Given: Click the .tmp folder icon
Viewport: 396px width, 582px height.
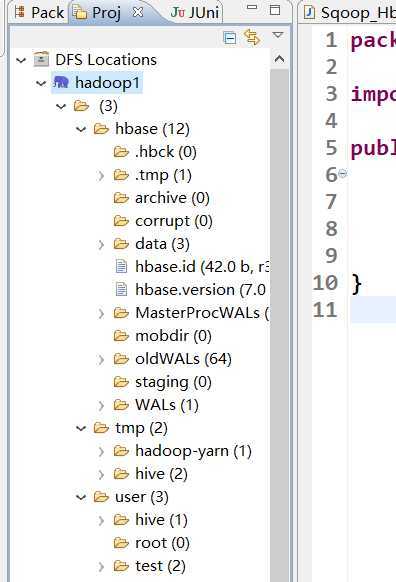Looking at the screenshot, I should pos(121,175).
